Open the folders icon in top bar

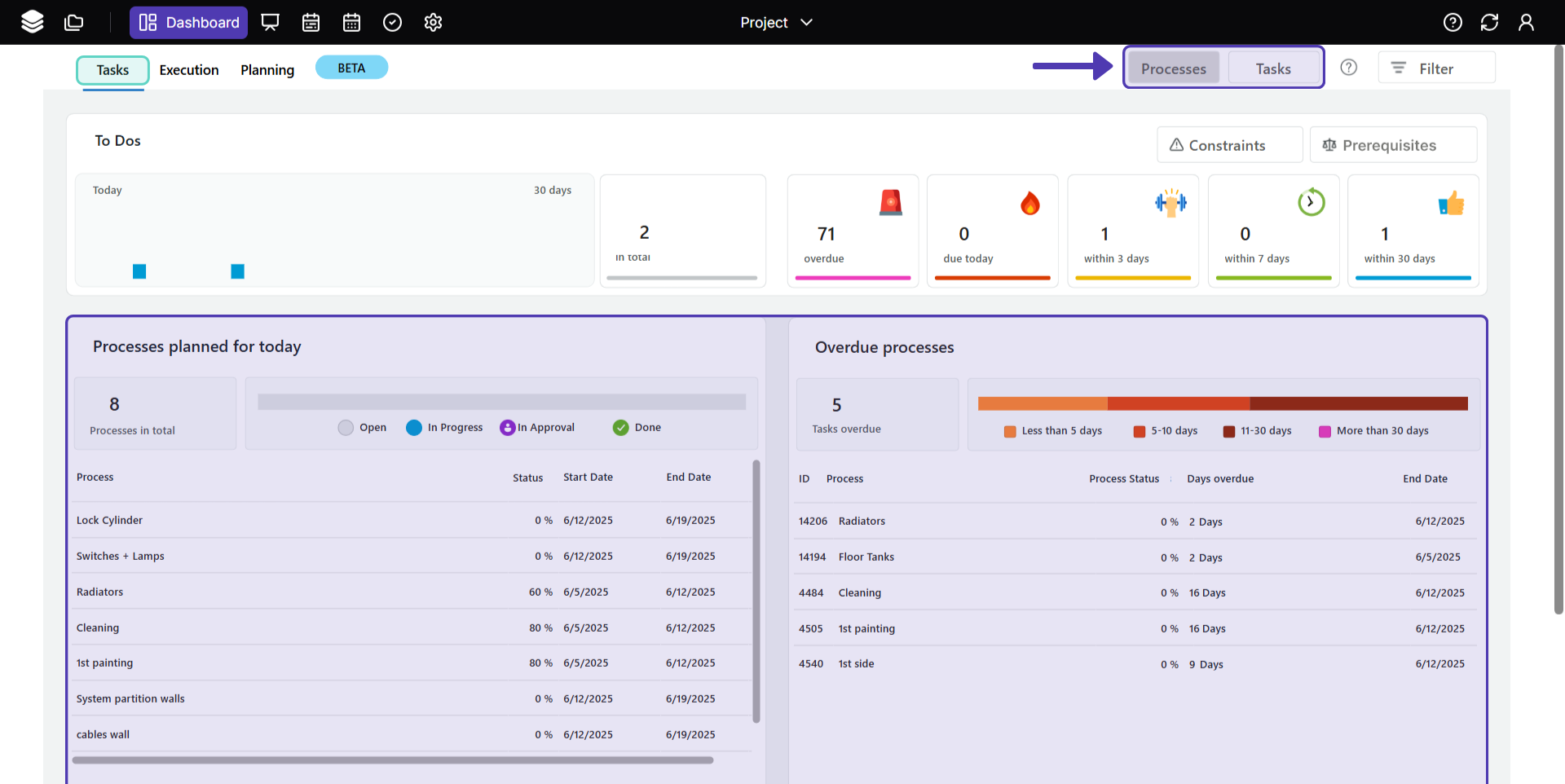tap(74, 22)
